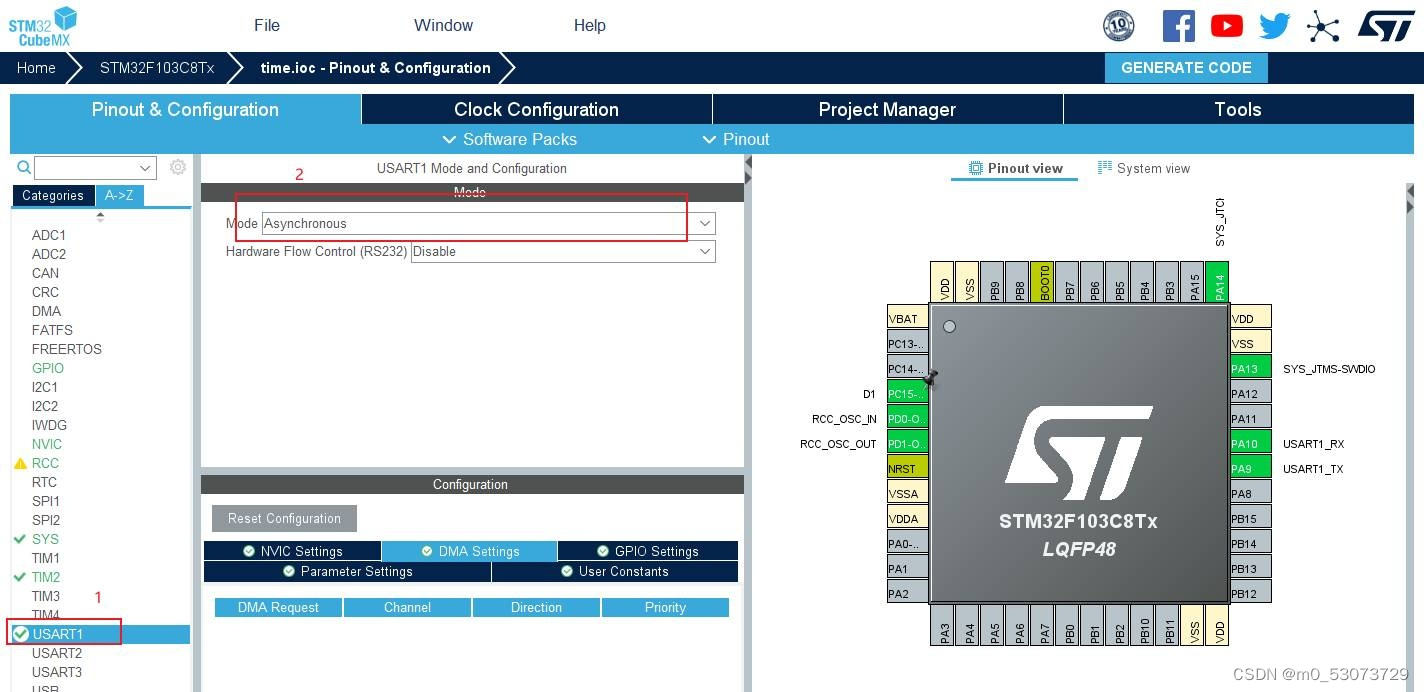Select GPIO in peripheral list
This screenshot has height=692, width=1424.
47,368
